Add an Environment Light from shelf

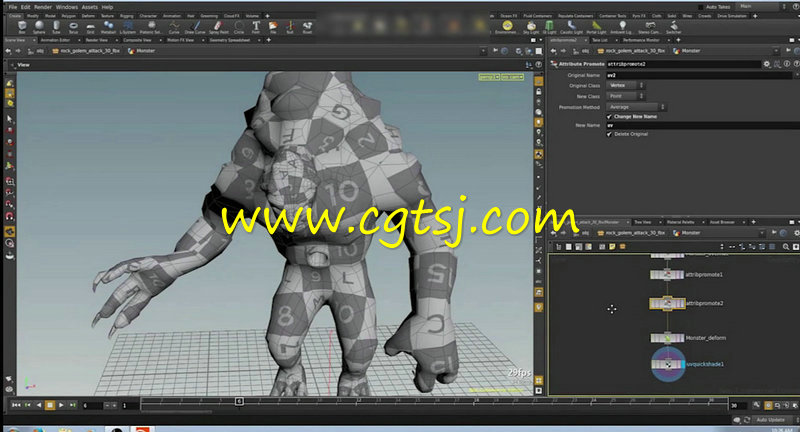[507, 27]
